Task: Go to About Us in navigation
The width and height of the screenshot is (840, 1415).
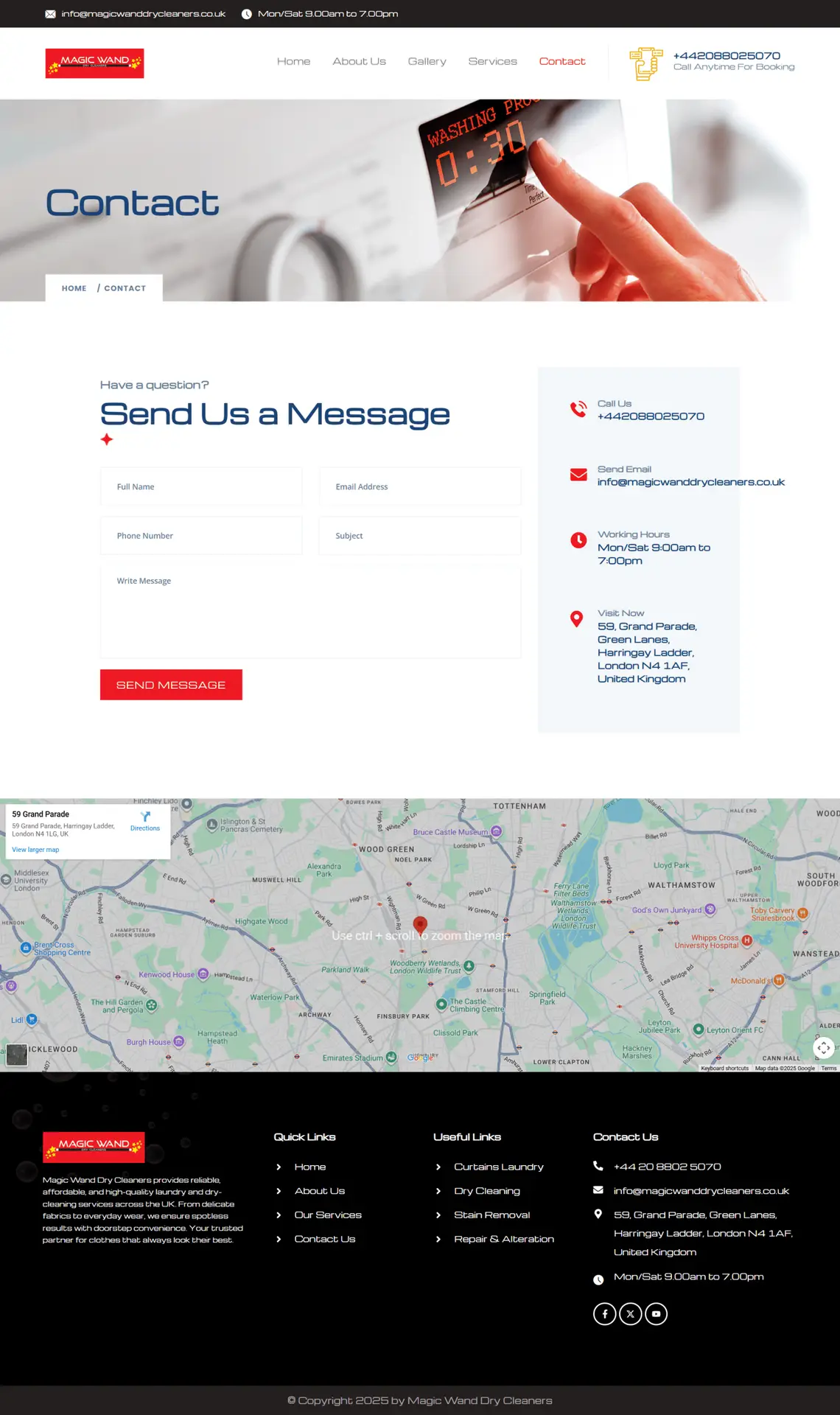Action: pyautogui.click(x=359, y=61)
